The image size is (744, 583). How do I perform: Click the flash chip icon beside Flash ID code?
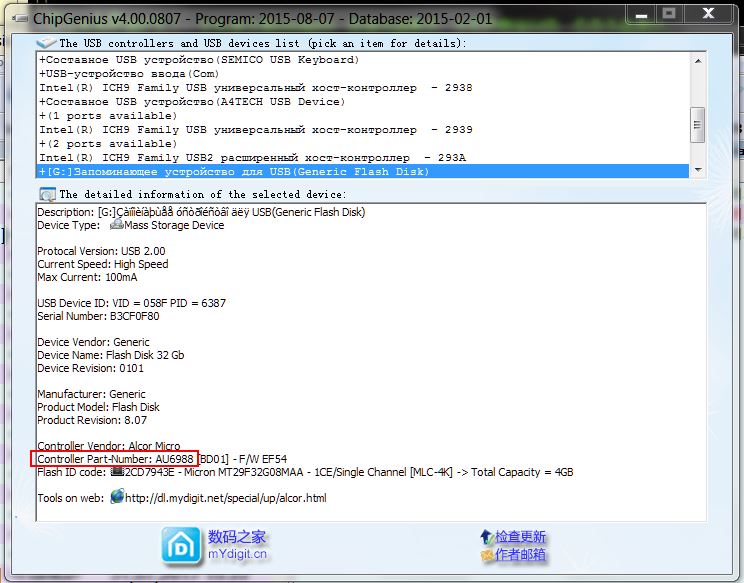[116, 472]
